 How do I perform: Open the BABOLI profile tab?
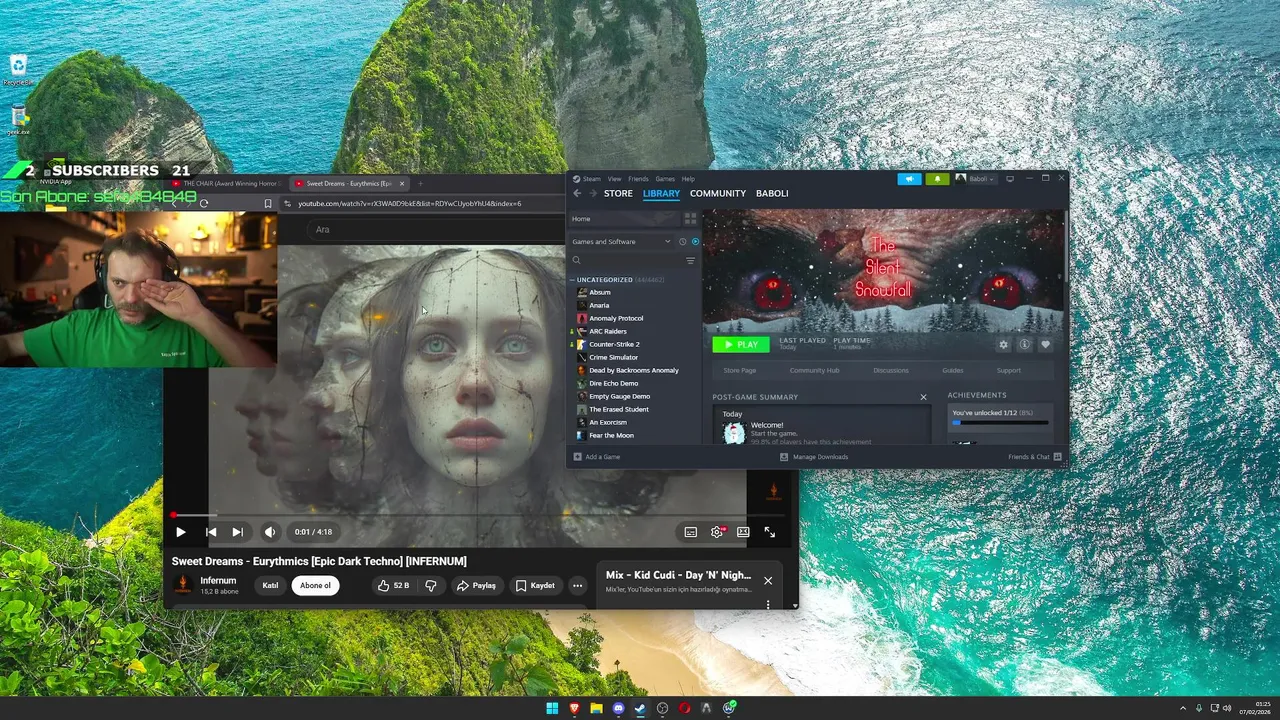click(x=772, y=193)
